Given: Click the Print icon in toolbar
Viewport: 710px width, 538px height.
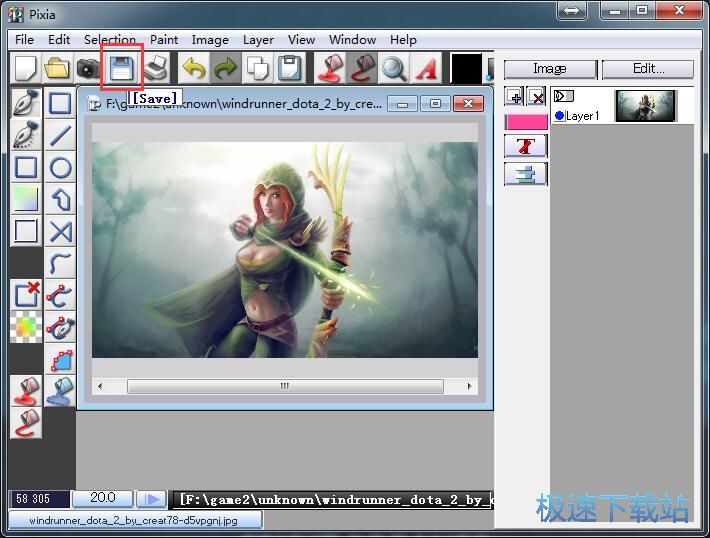Looking at the screenshot, I should click(x=153, y=68).
